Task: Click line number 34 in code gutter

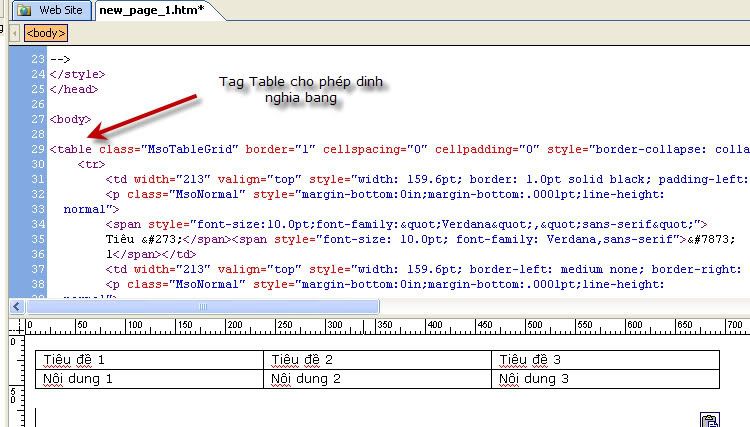Action: 38,224
